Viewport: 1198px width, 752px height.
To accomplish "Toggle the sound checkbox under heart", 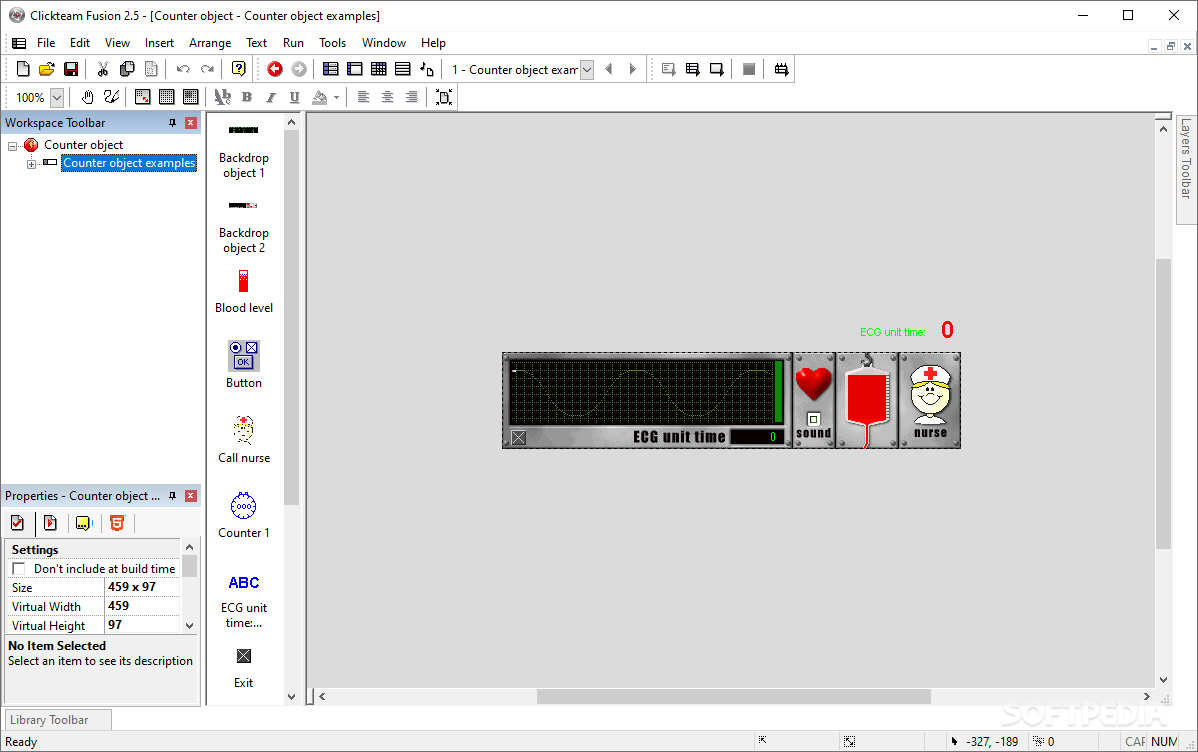I will (x=814, y=419).
